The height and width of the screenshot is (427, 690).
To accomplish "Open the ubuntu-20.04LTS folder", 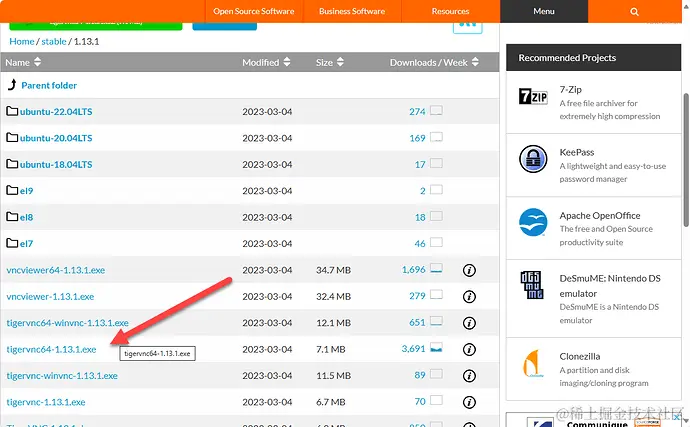I will coord(56,138).
